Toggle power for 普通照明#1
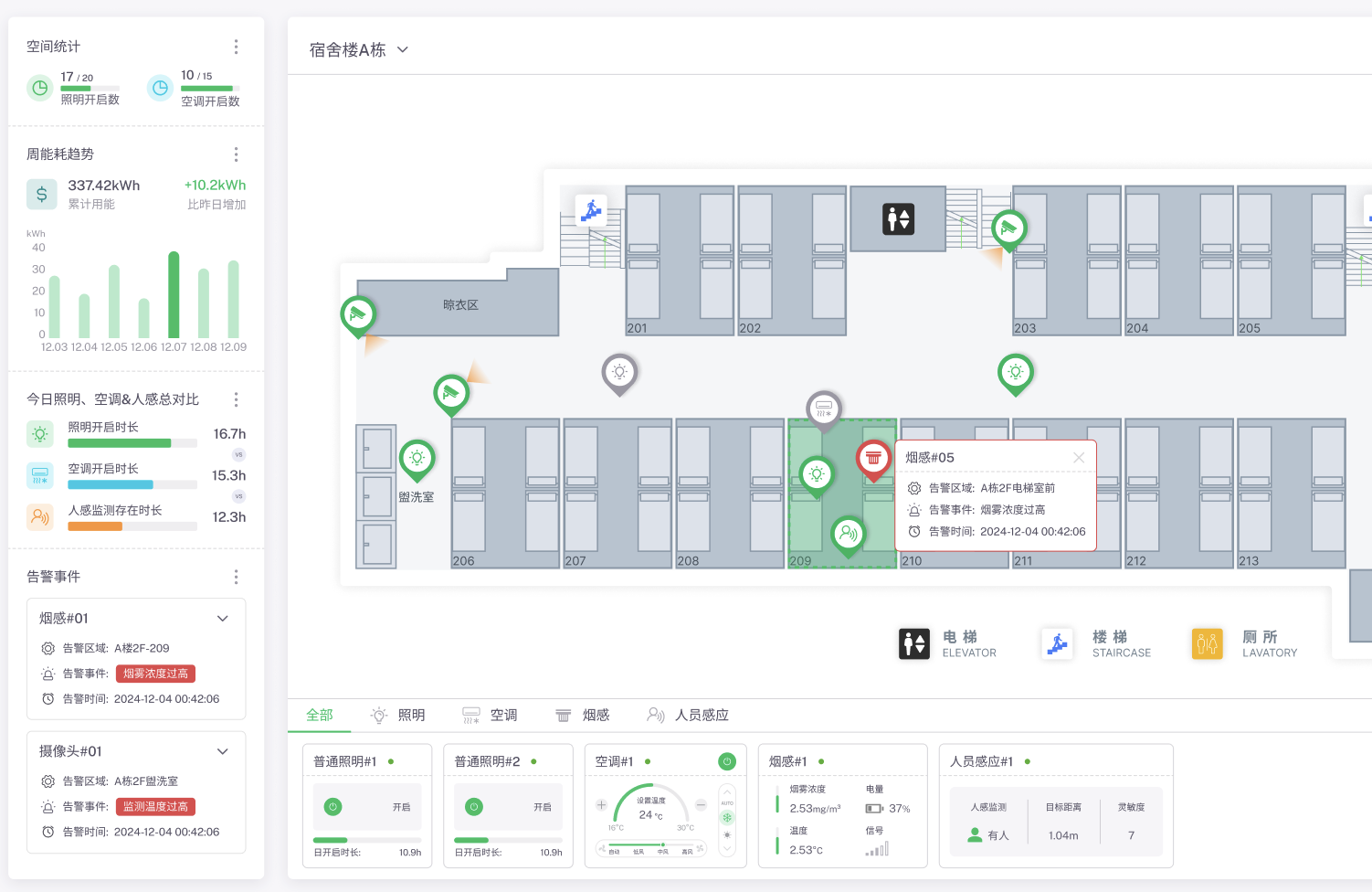1372x892 pixels. tap(333, 807)
